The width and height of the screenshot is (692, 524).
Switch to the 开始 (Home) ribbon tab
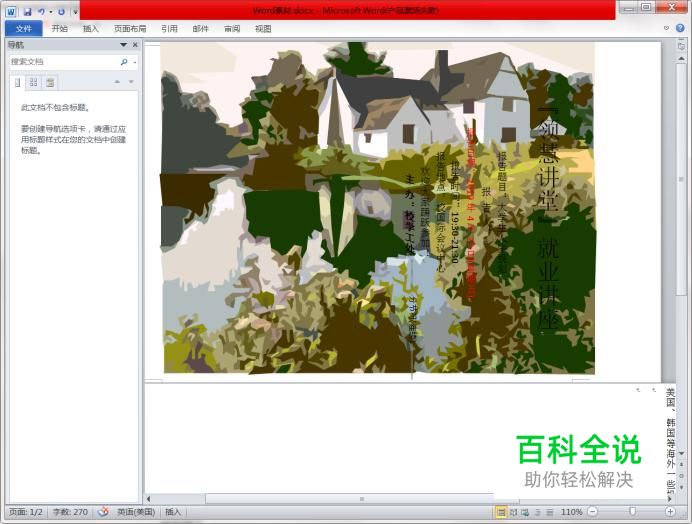60,29
